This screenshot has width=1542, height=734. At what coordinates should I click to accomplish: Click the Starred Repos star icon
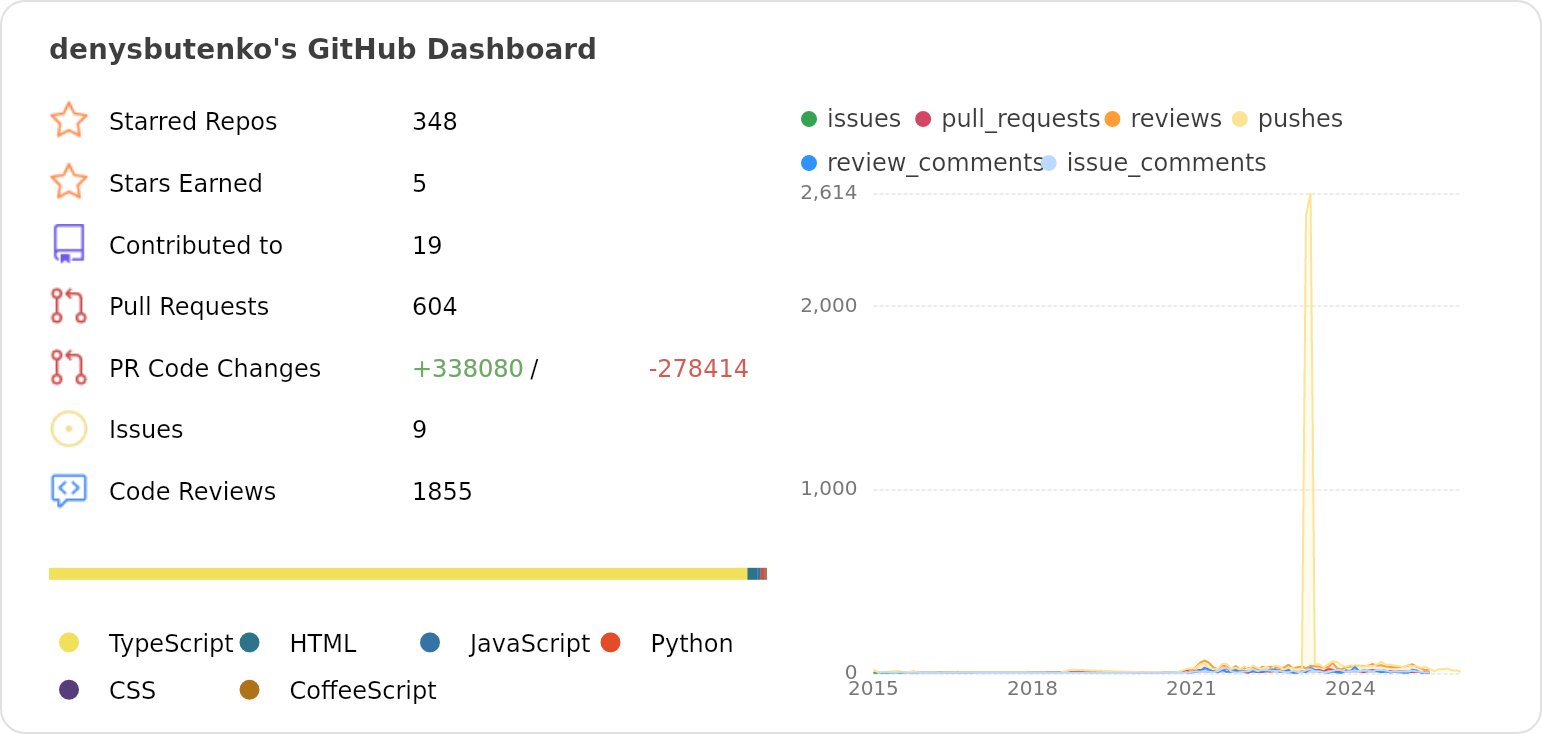pos(68,120)
